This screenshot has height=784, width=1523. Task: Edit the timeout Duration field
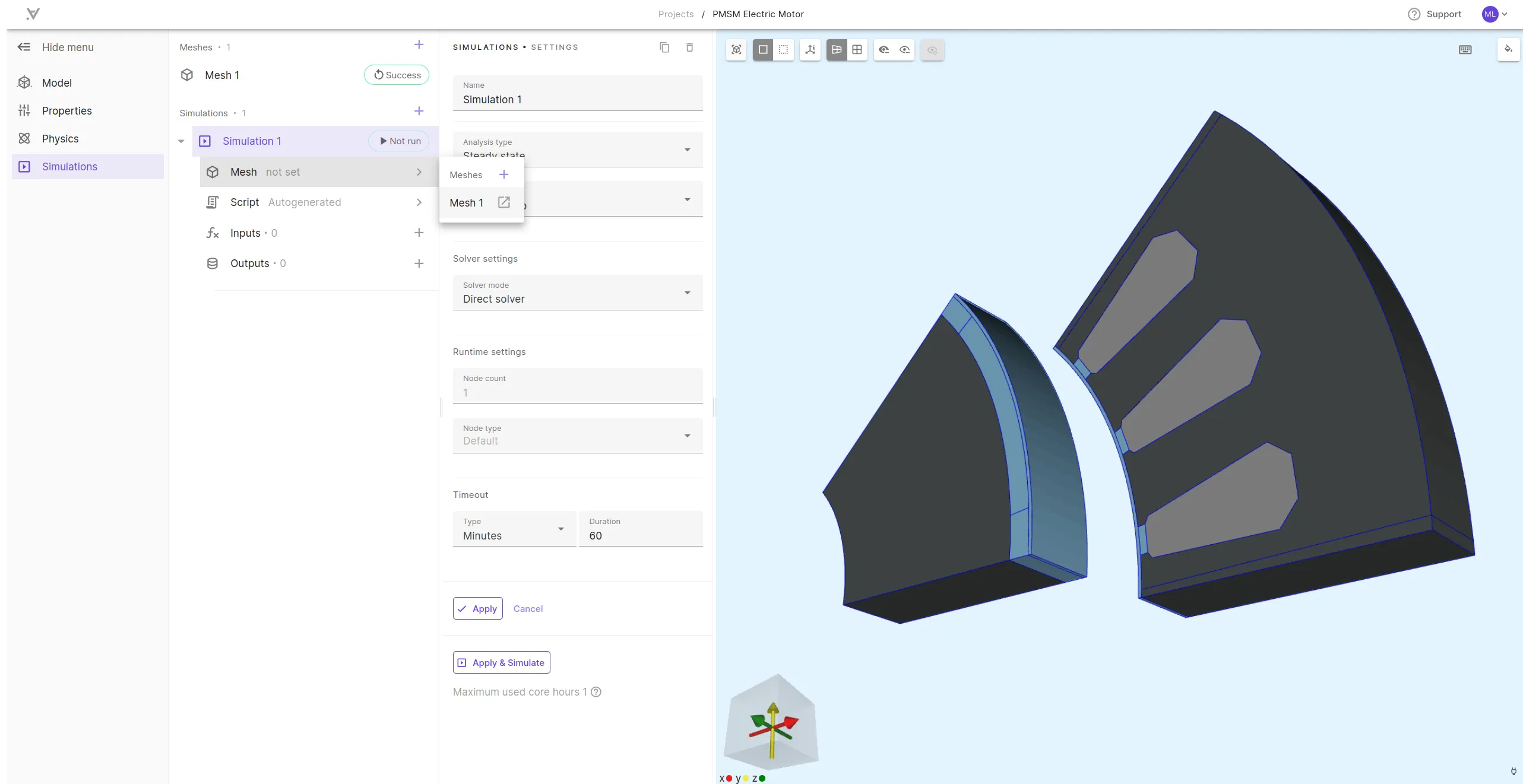pos(641,529)
